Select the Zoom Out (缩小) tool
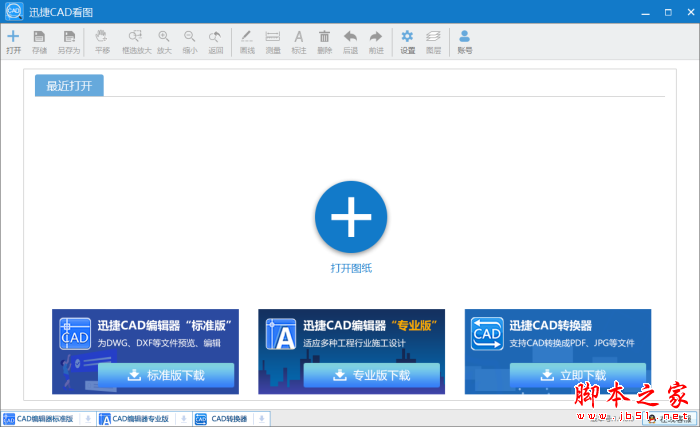The height and width of the screenshot is (427, 700). pos(190,41)
